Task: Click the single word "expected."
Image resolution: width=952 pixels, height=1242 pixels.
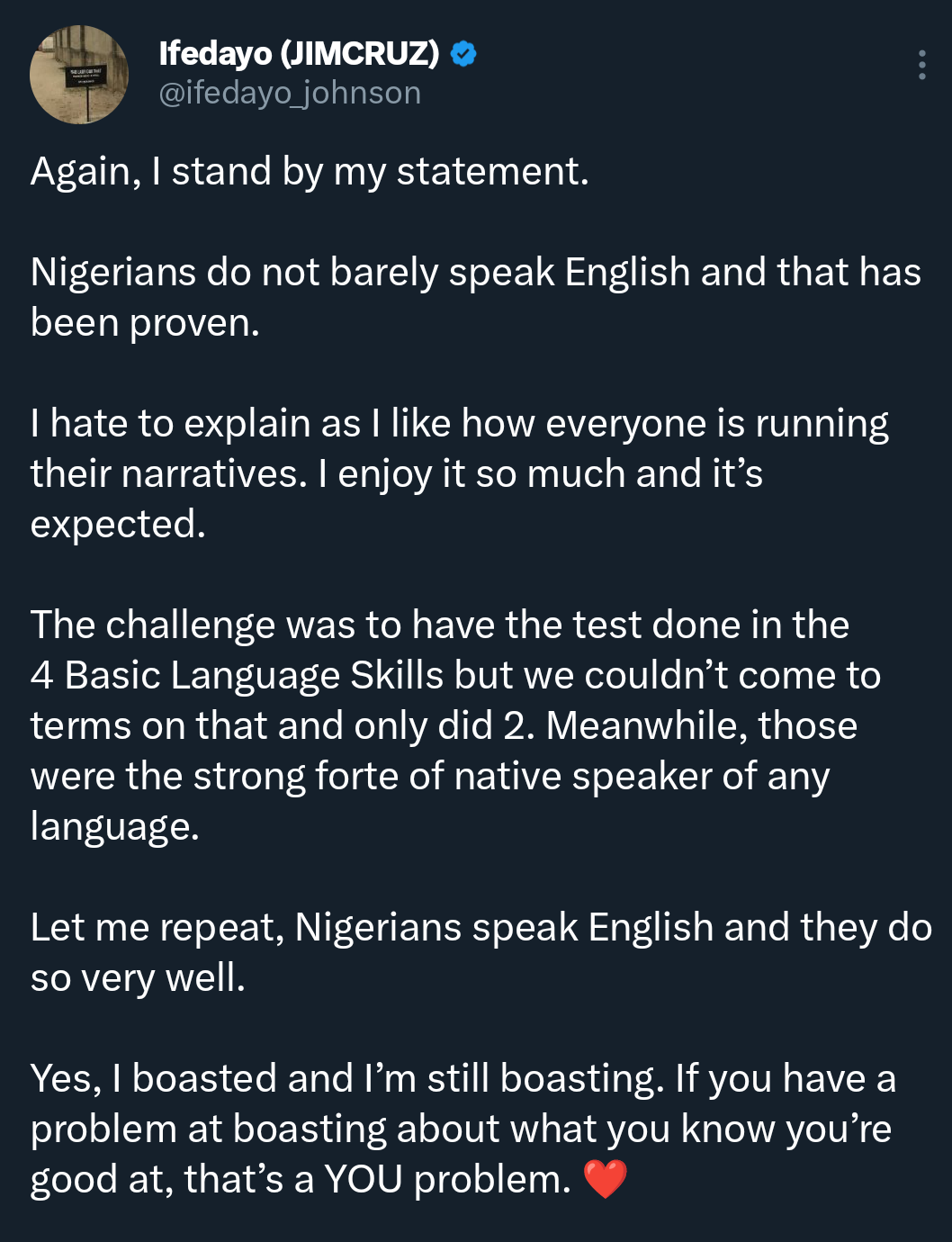Action: [118, 524]
